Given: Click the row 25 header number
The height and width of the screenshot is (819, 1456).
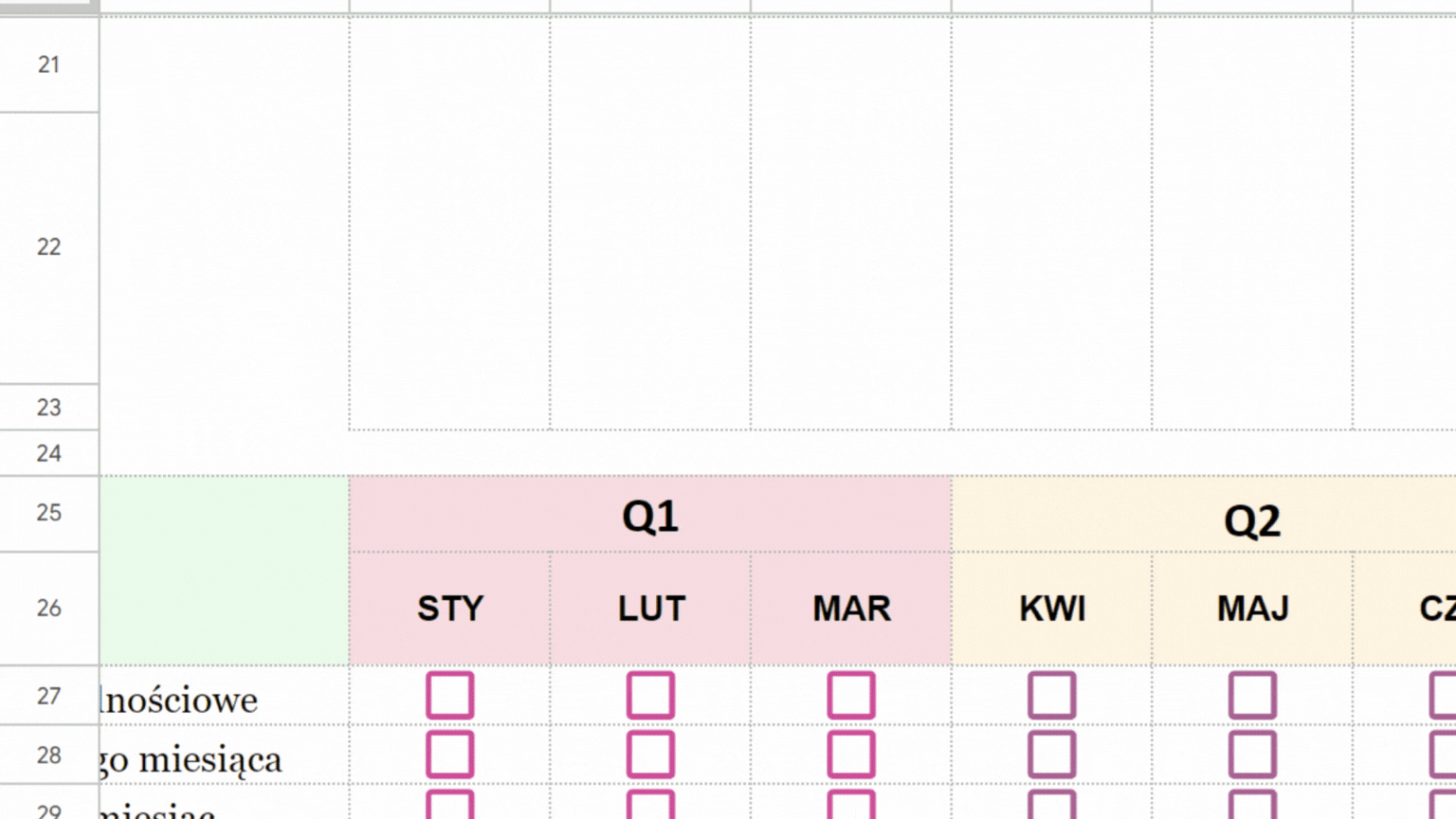Looking at the screenshot, I should tap(48, 513).
